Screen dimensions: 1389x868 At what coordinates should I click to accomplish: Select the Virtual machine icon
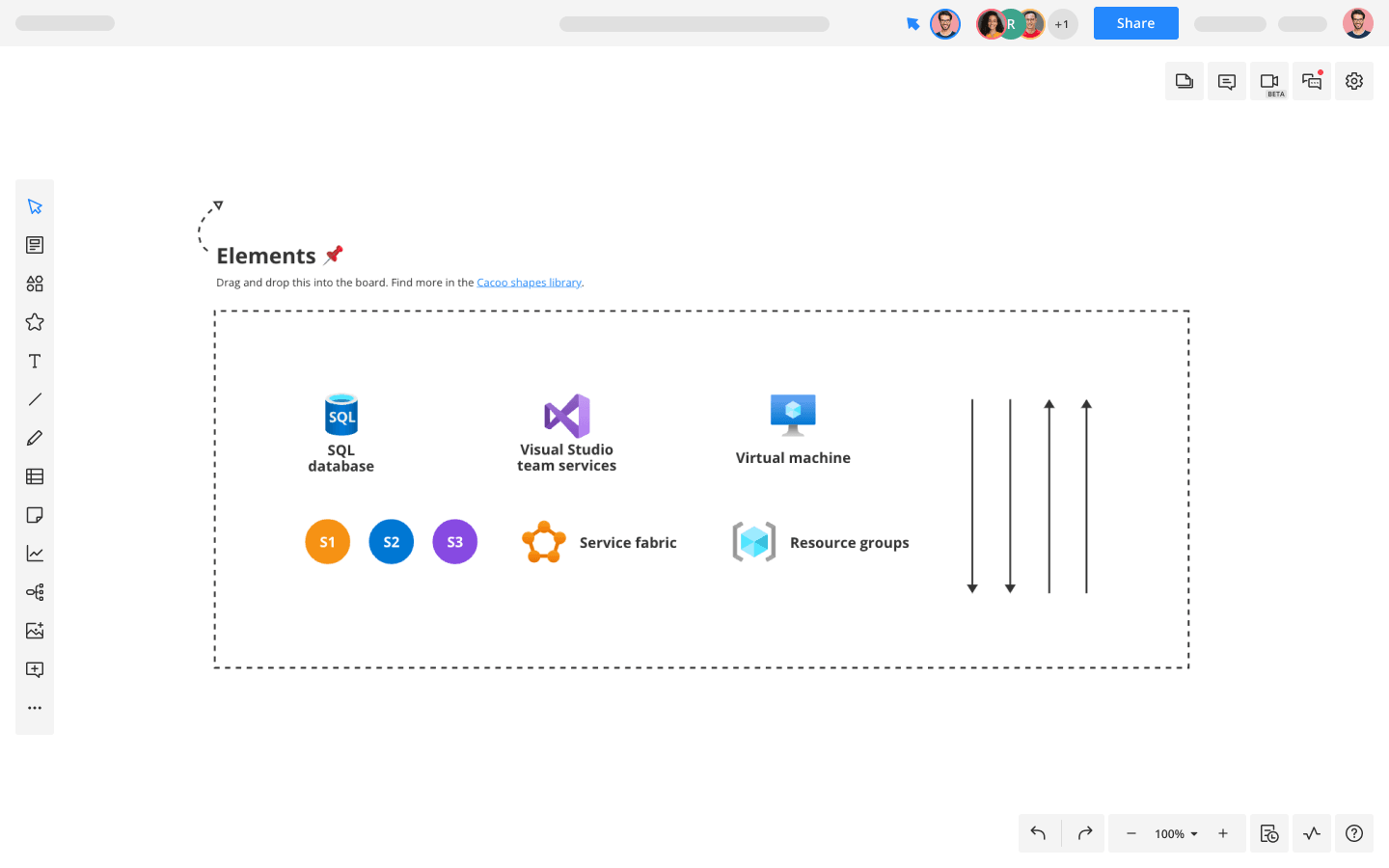tap(793, 415)
